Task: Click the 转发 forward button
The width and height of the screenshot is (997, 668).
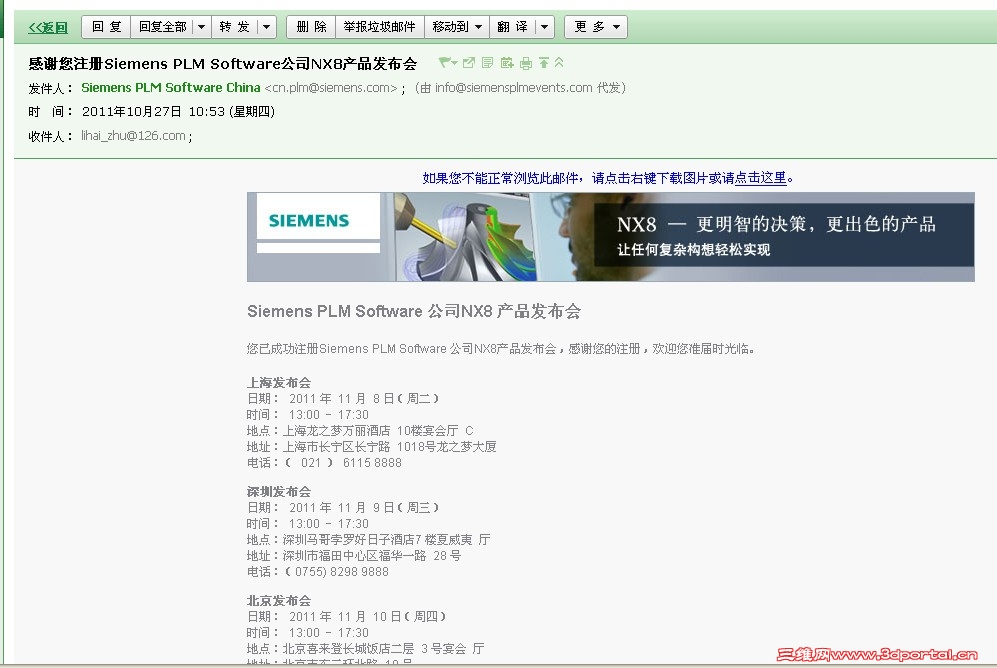Action: tap(234, 27)
